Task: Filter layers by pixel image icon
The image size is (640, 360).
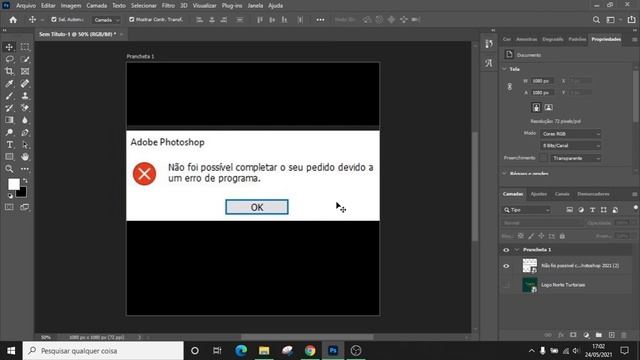Action: [569, 210]
